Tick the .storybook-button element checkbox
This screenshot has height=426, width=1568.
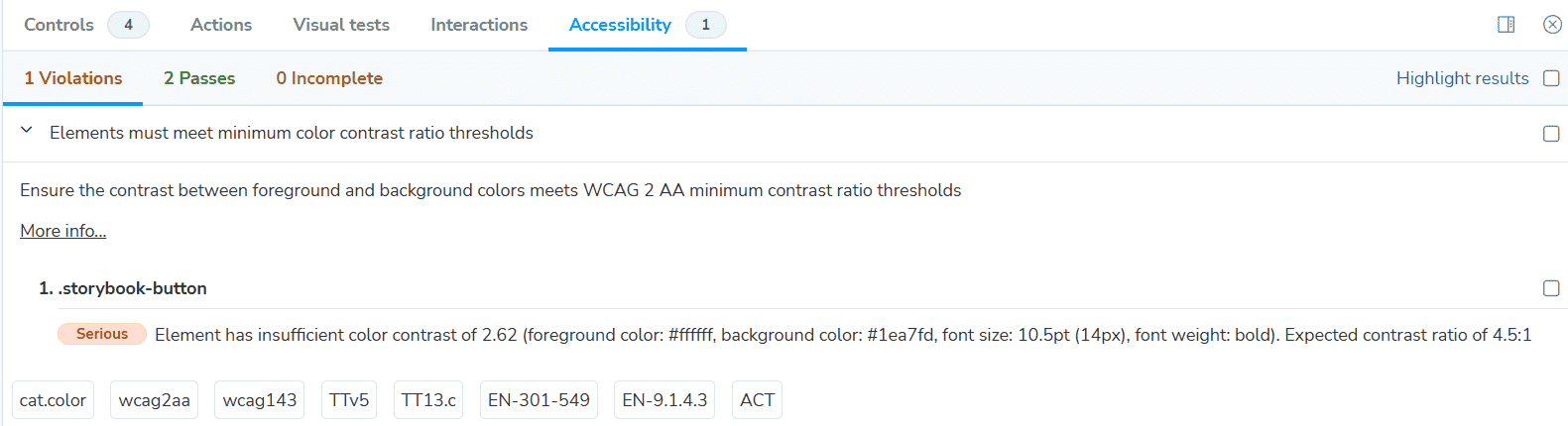[x=1551, y=288]
